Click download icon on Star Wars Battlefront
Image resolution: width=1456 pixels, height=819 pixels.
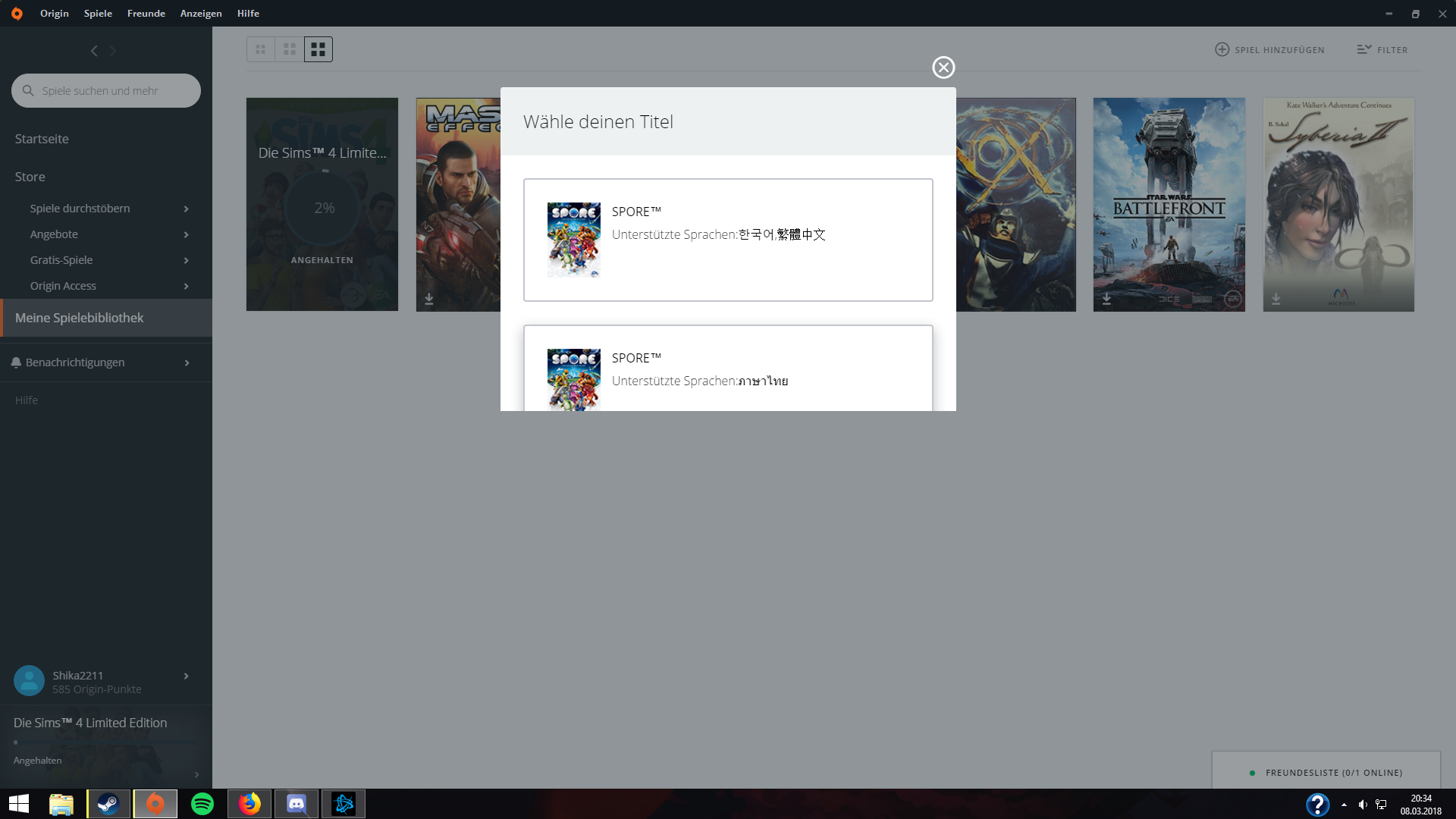point(1106,299)
